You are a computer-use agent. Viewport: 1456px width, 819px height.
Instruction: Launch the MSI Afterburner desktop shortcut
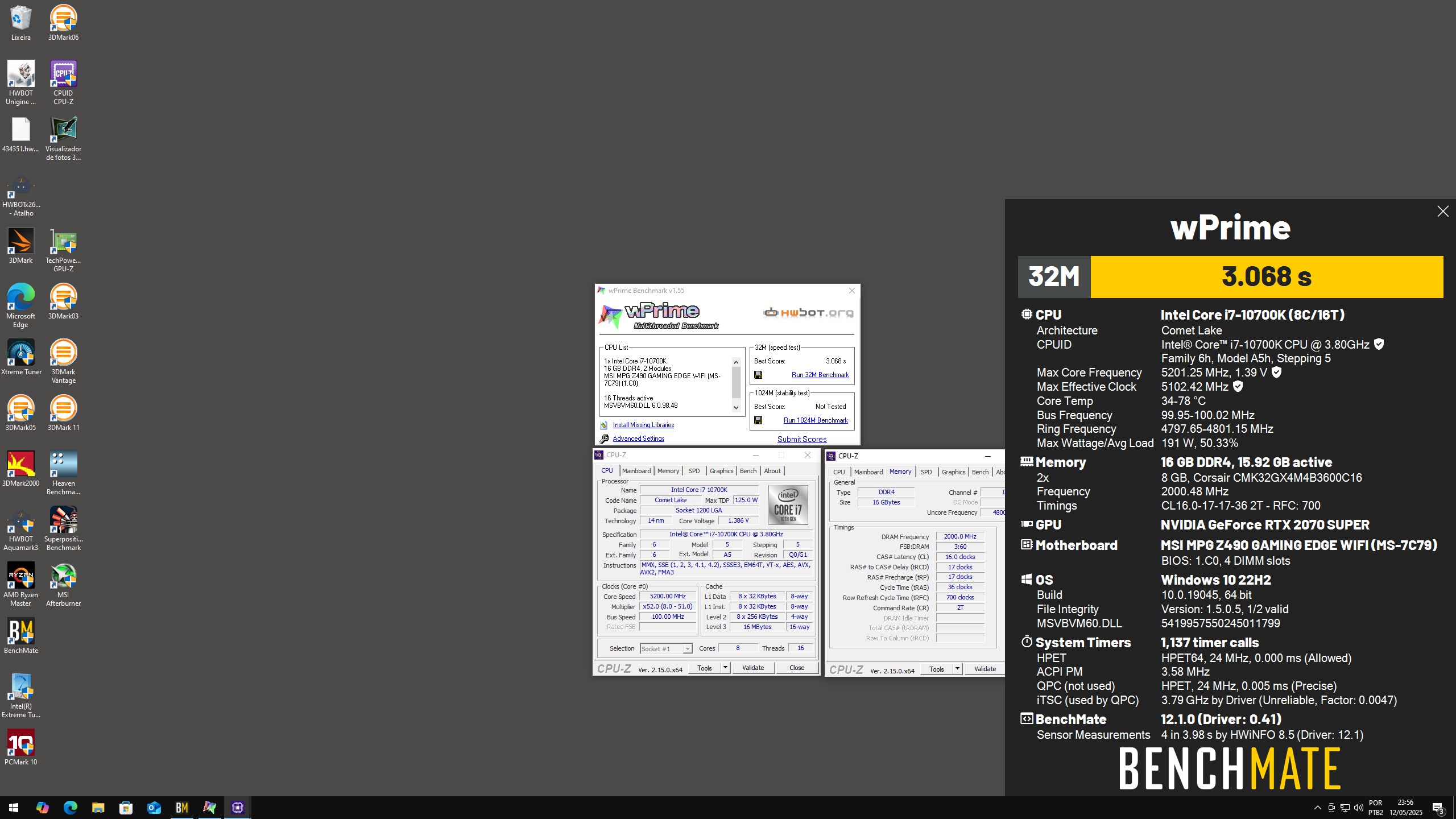click(63, 584)
